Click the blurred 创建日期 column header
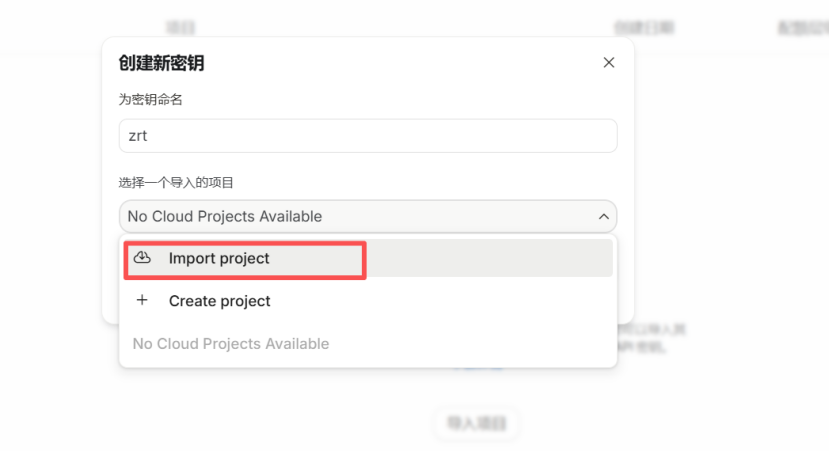 (x=646, y=27)
